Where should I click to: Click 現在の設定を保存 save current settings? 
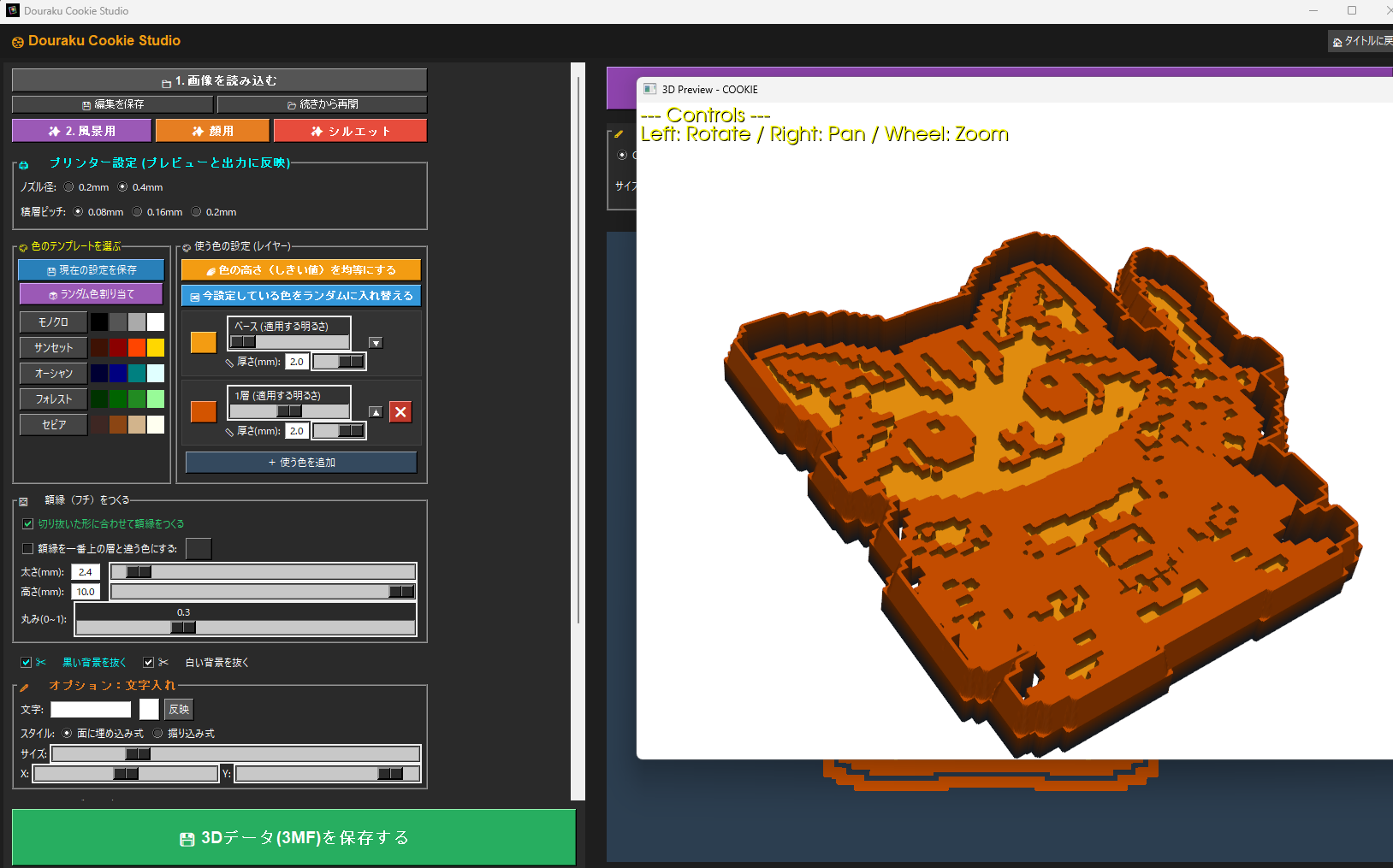[91, 270]
